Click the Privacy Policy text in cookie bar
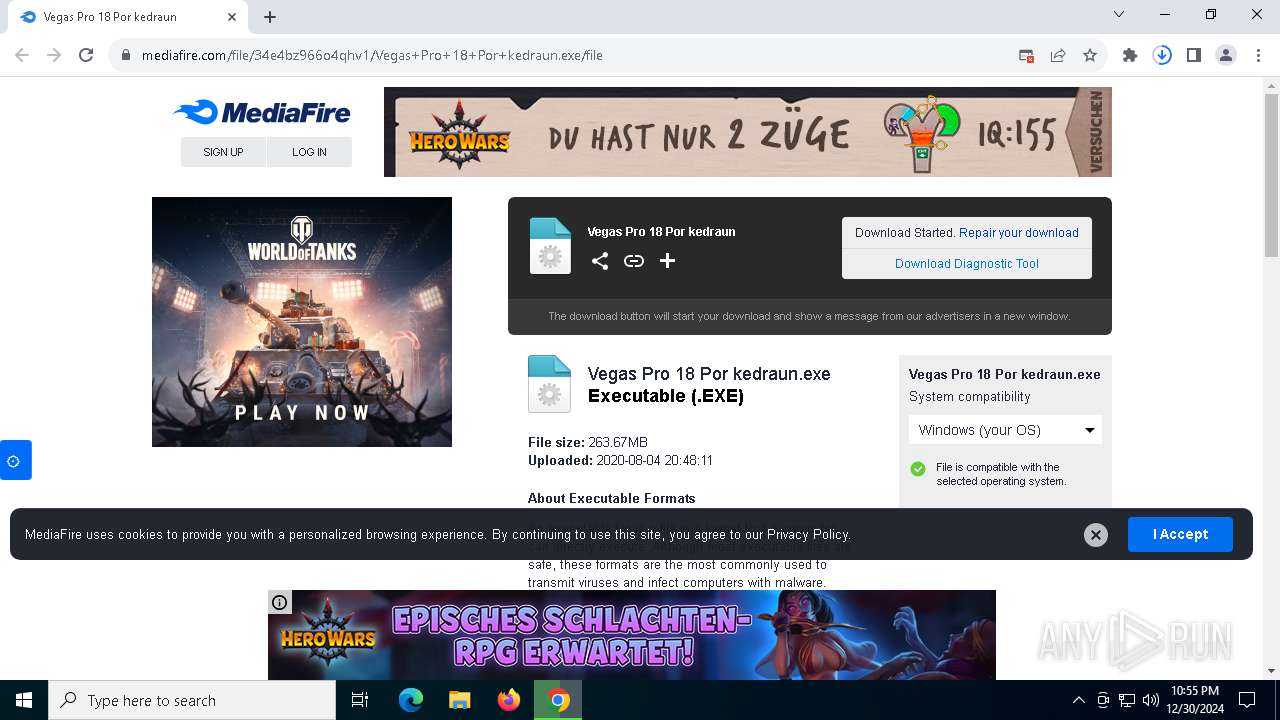This screenshot has height=720, width=1280. (808, 534)
